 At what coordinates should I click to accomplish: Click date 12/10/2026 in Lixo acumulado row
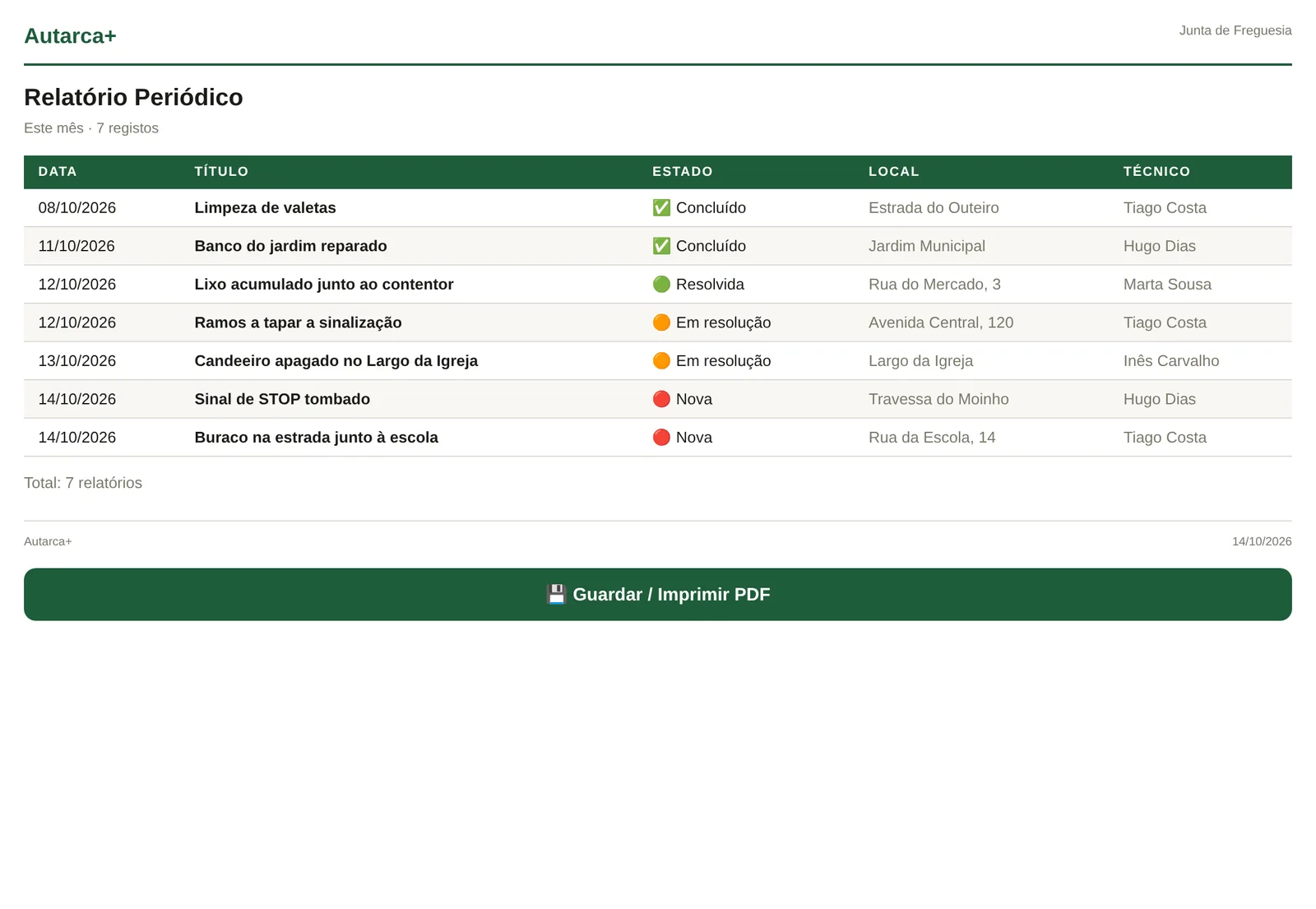pyautogui.click(x=77, y=285)
